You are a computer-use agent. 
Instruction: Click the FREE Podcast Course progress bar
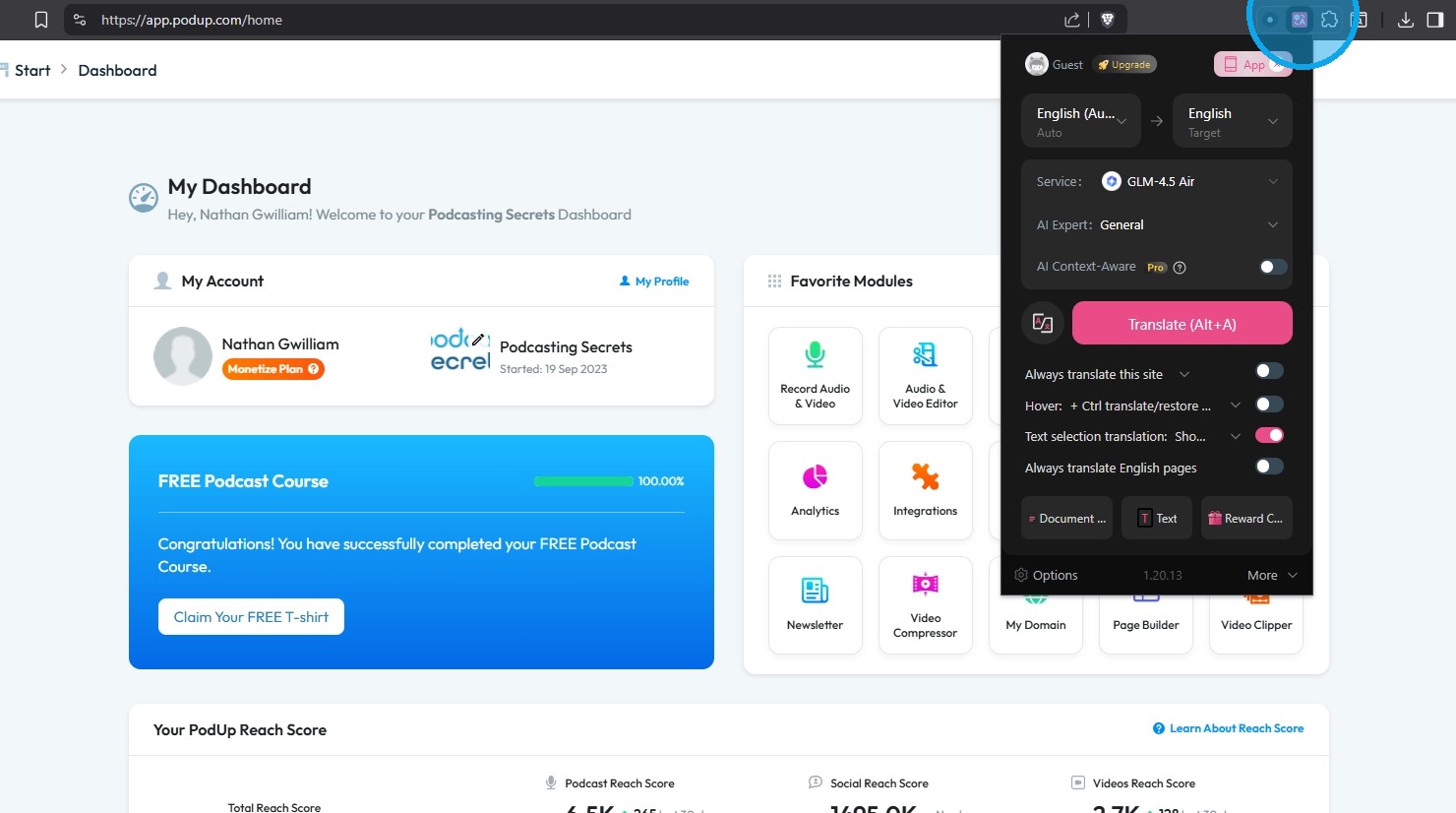[583, 481]
